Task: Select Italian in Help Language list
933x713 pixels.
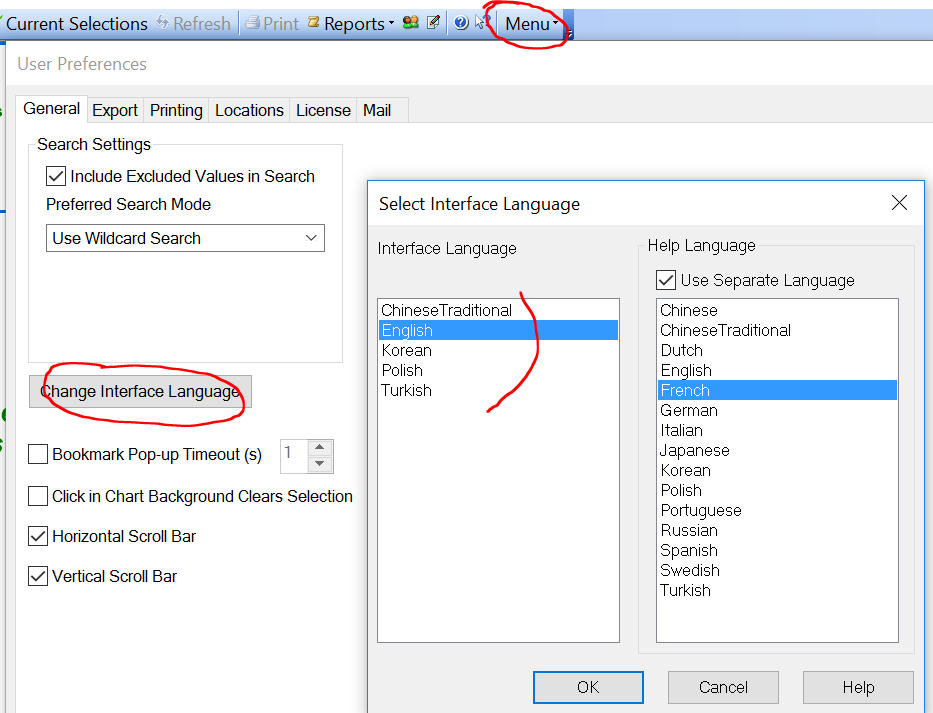Action: 777,430
